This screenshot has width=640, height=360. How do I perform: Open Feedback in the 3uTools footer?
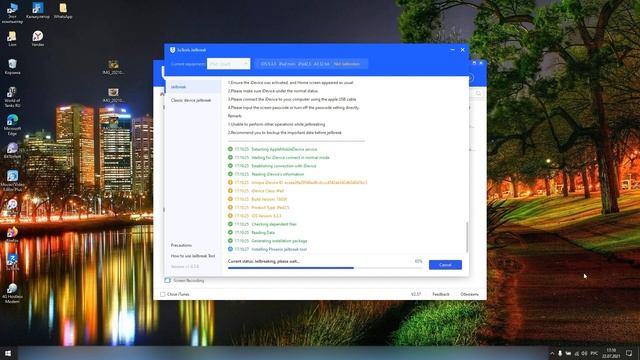click(x=441, y=294)
